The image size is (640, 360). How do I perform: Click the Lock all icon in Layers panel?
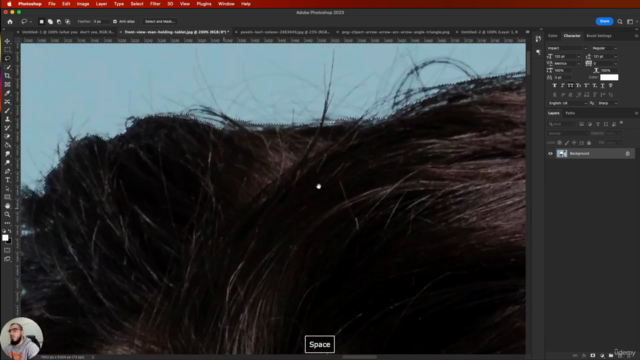click(x=589, y=143)
